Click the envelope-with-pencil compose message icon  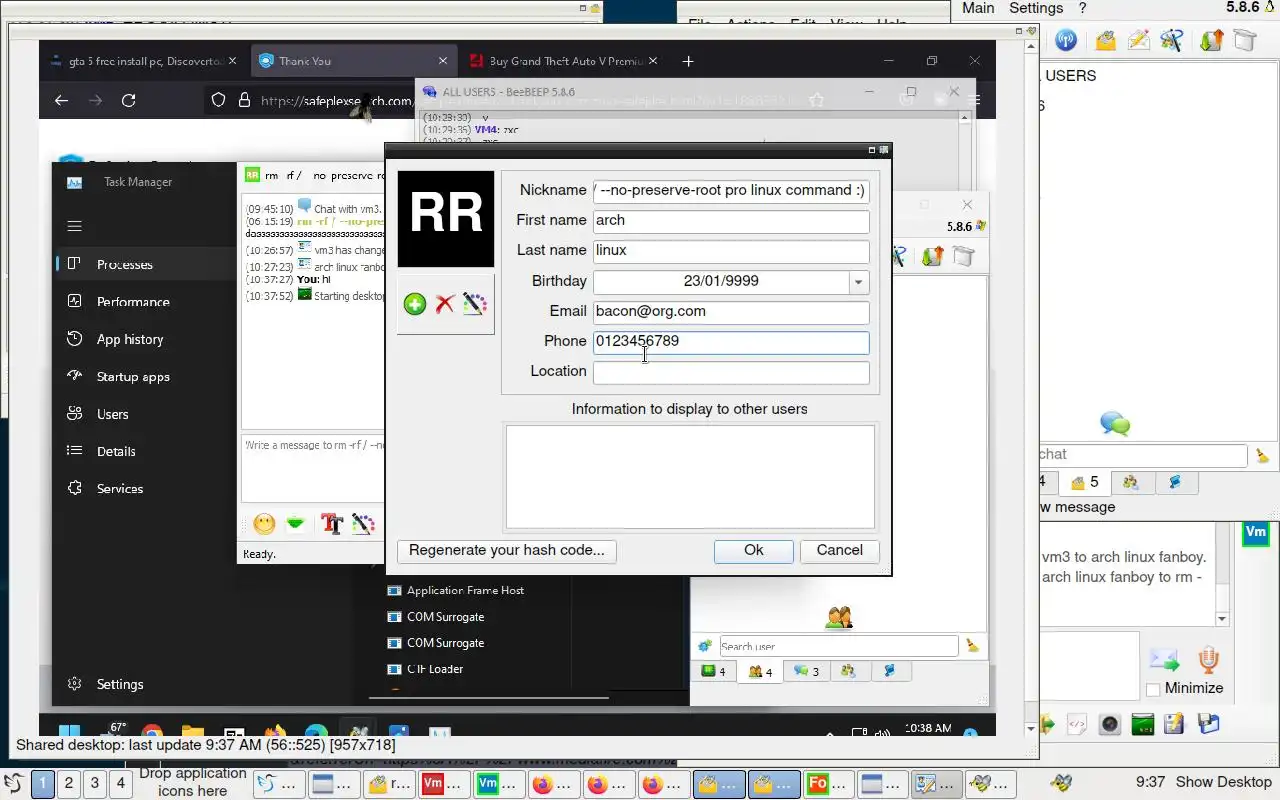(1138, 41)
